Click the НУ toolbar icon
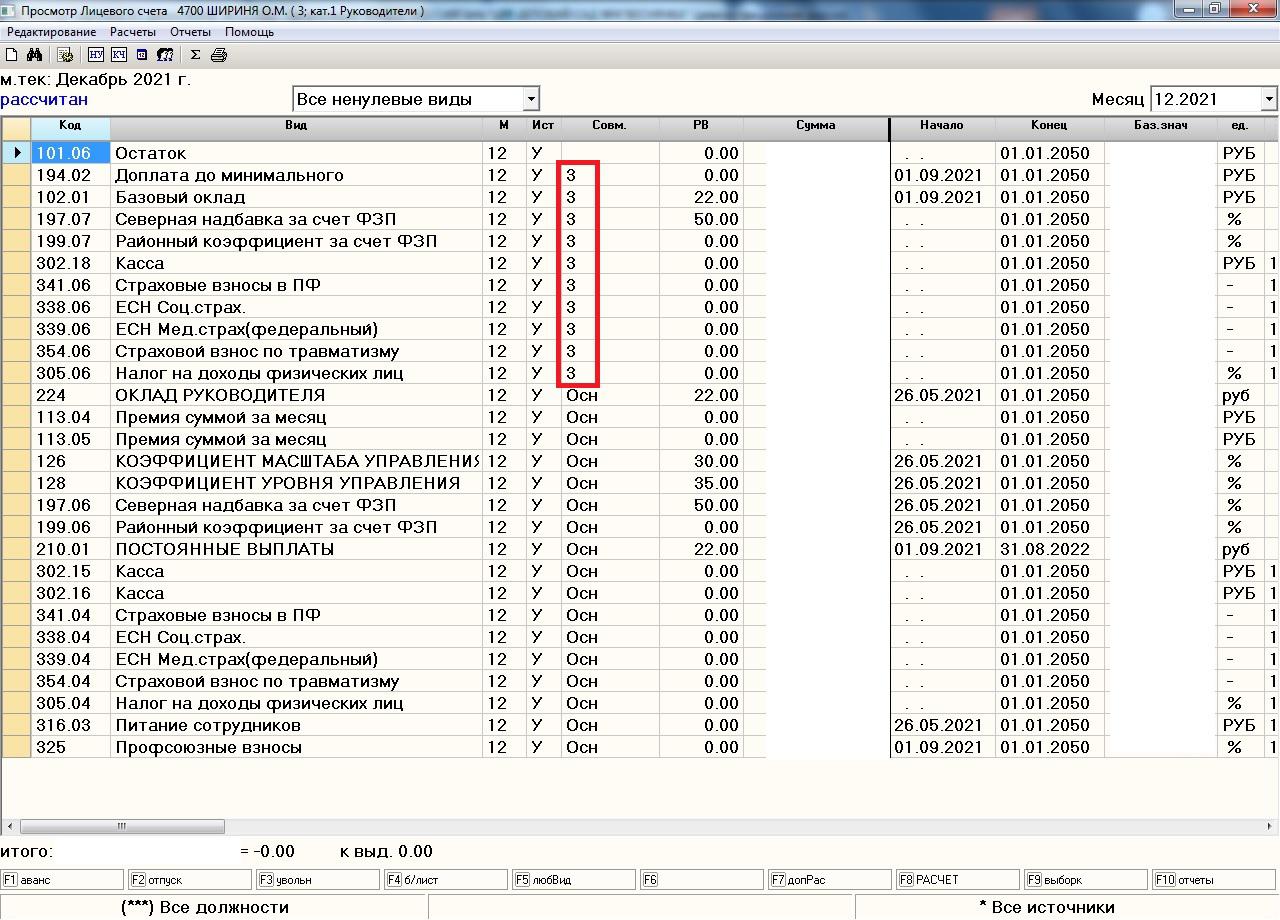The width and height of the screenshot is (1280, 920). tap(97, 55)
